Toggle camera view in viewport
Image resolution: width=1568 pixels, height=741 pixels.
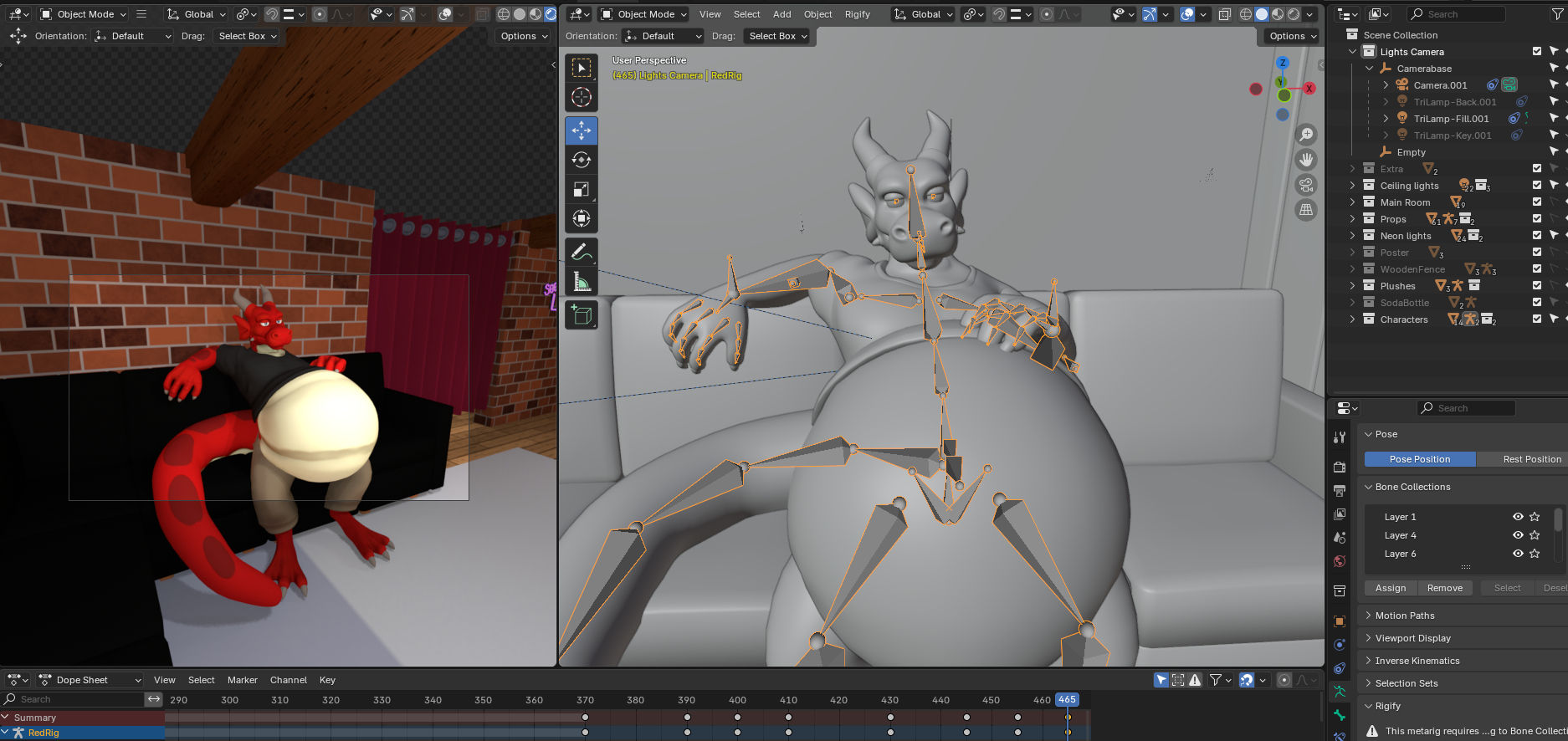click(x=1305, y=185)
